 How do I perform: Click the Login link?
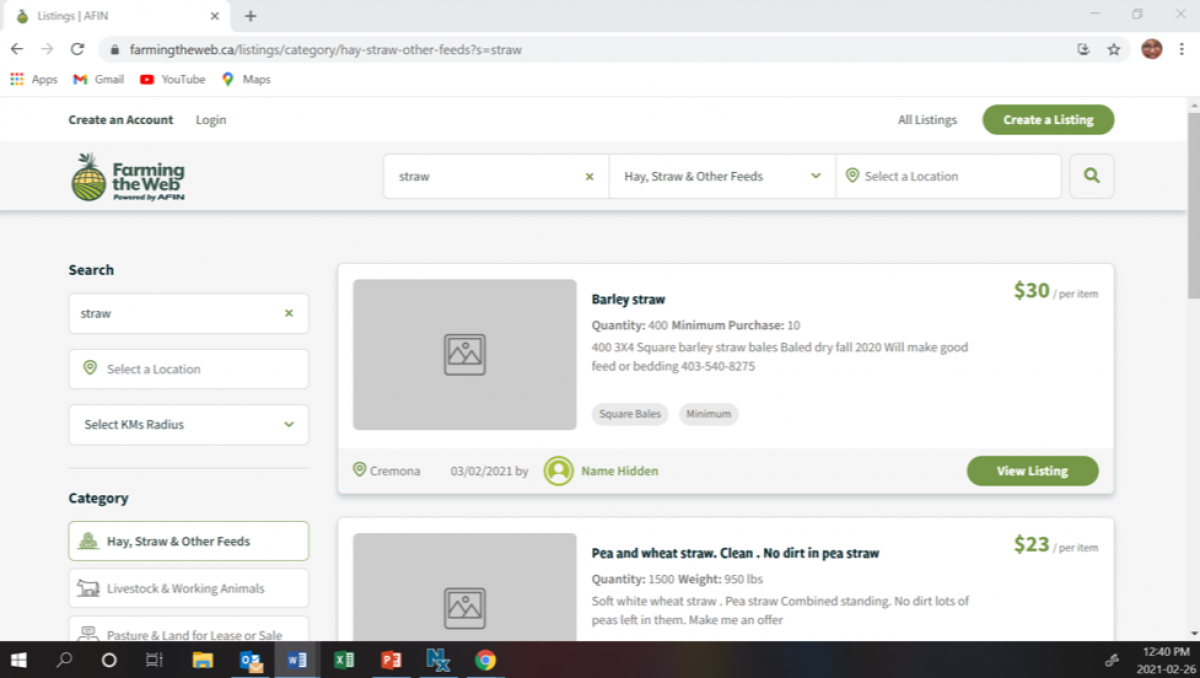pyautogui.click(x=211, y=120)
